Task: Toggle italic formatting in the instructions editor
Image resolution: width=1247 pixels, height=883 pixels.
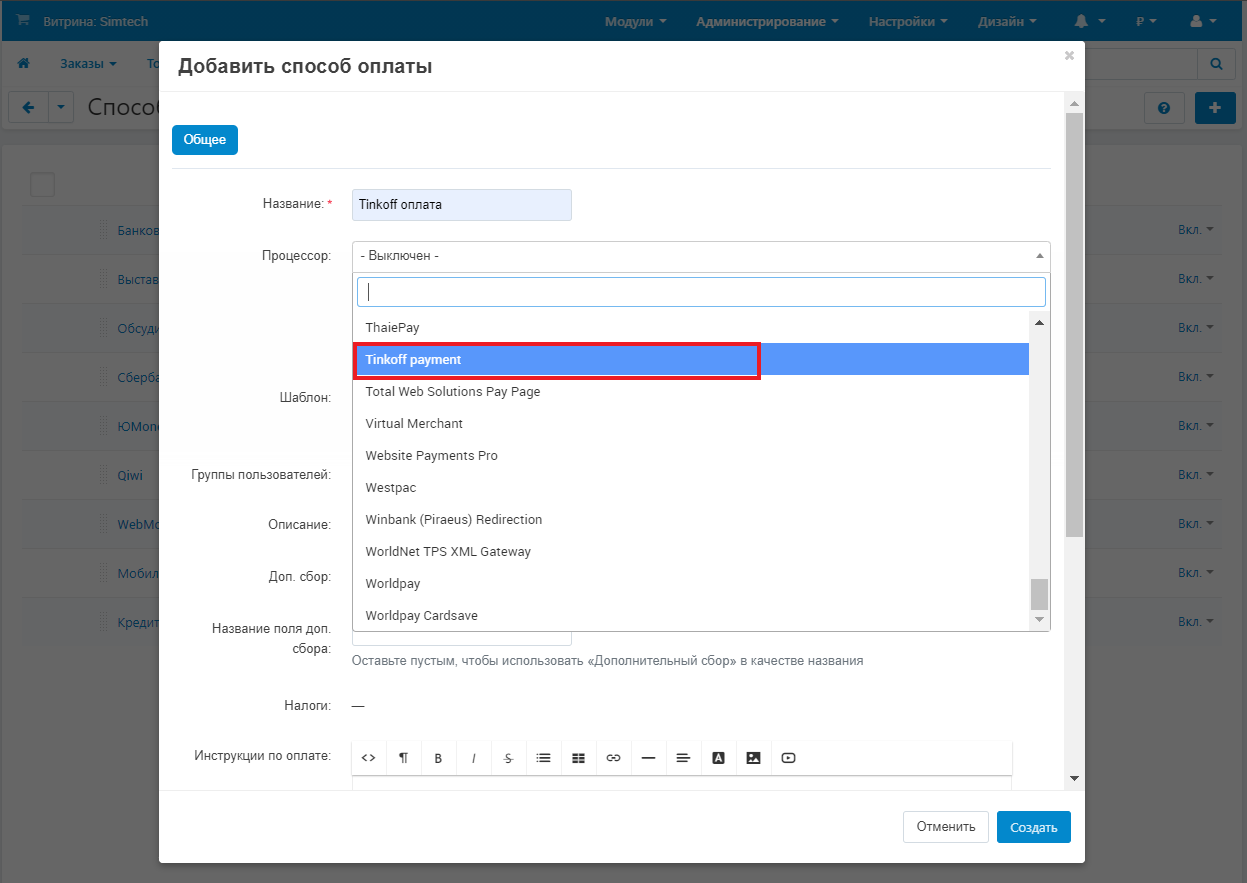Action: click(x=473, y=758)
